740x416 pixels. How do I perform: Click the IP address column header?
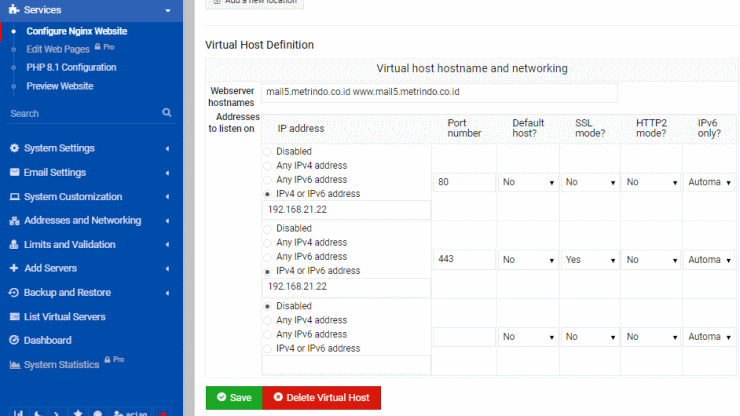301,128
